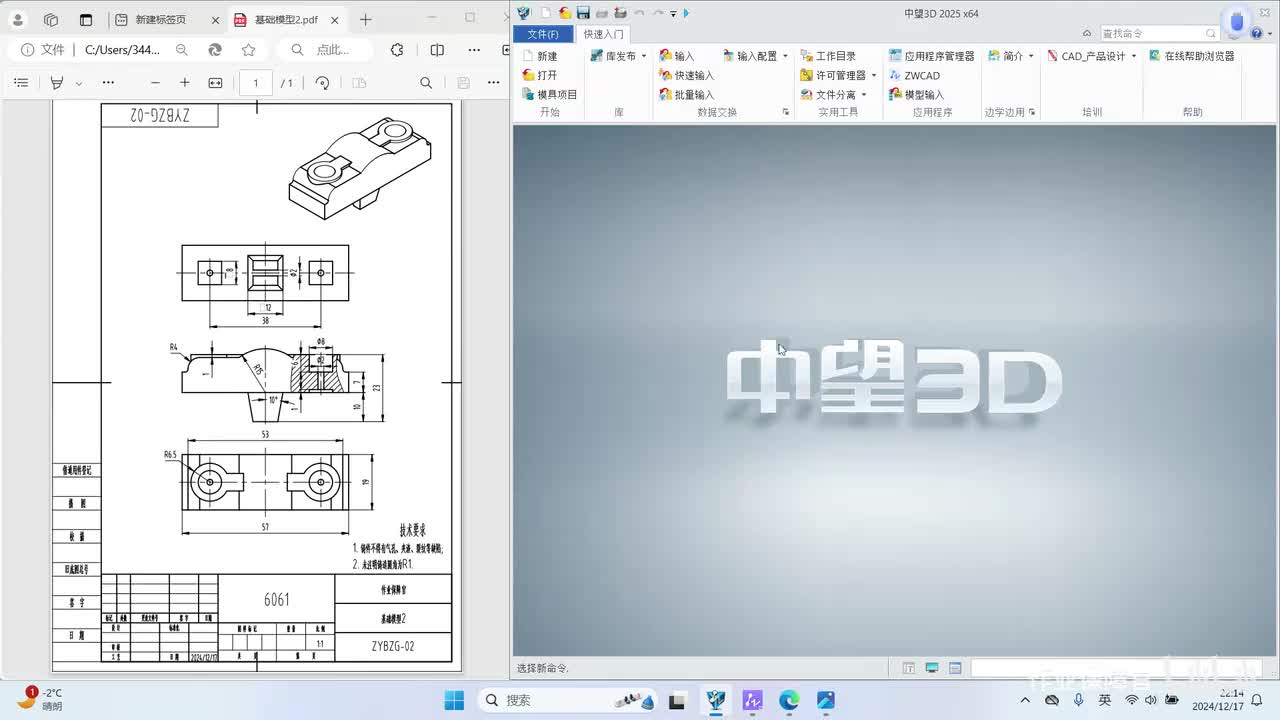
Task: Open more PDF toolbar options on left
Action: pyautogui.click(x=108, y=83)
